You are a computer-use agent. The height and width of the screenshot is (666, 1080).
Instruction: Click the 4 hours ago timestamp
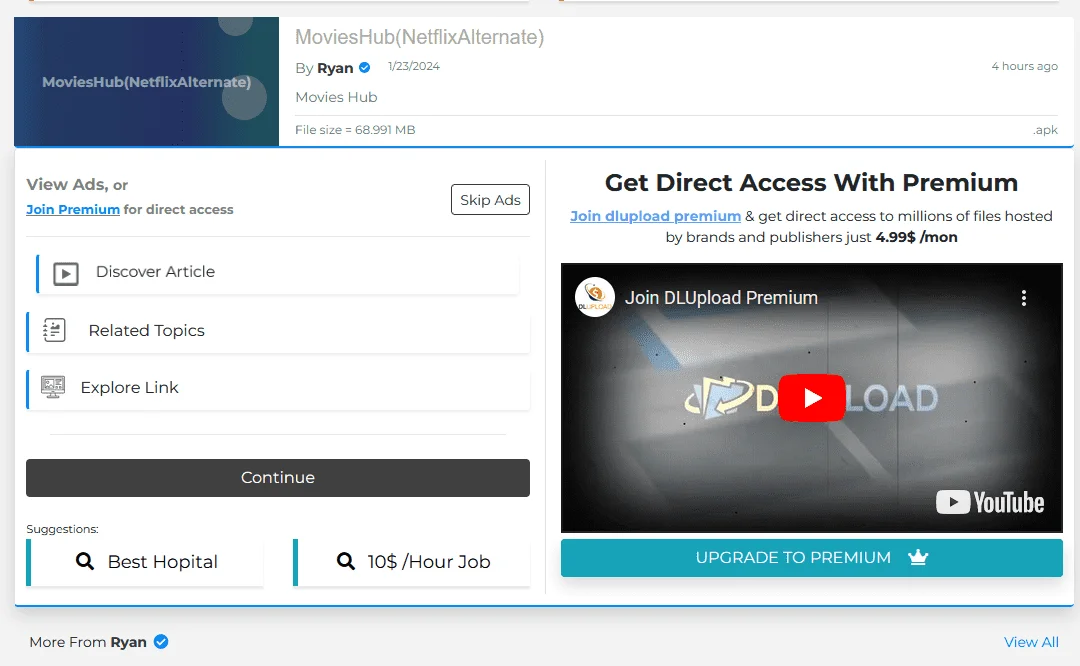point(1024,66)
